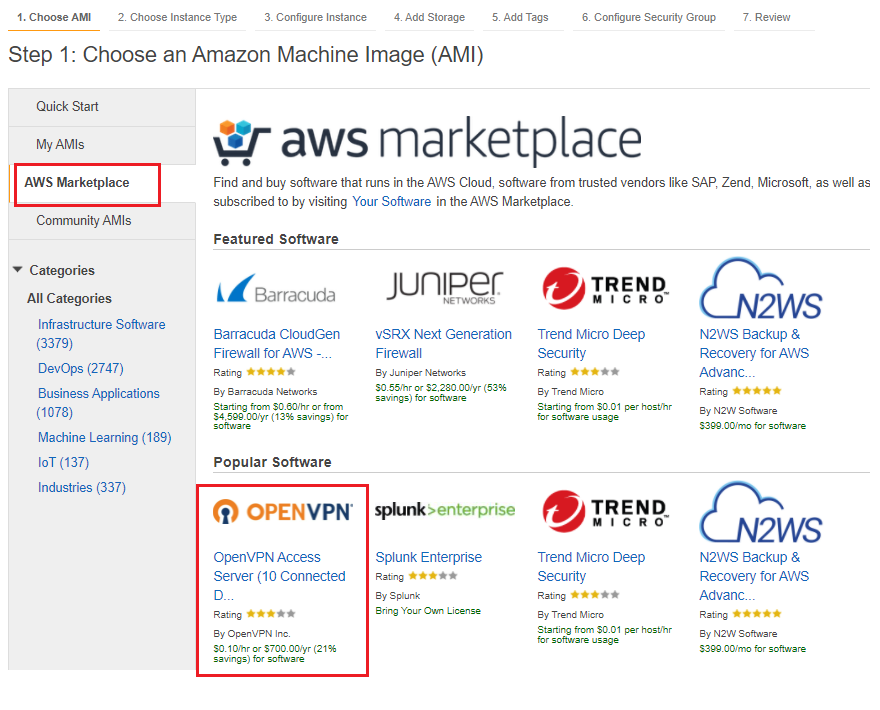Screen dimensions: 880x710
Task: Collapse the Categories section arrow
Action: (17, 270)
